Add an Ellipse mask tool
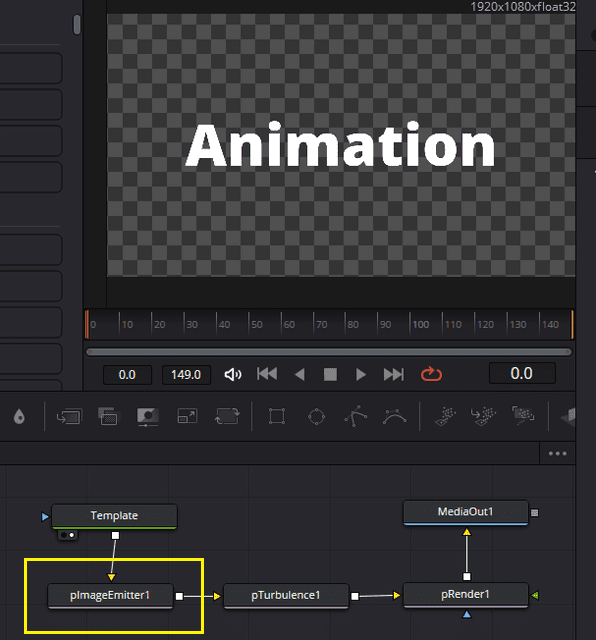The width and height of the screenshot is (596, 640). 316,417
